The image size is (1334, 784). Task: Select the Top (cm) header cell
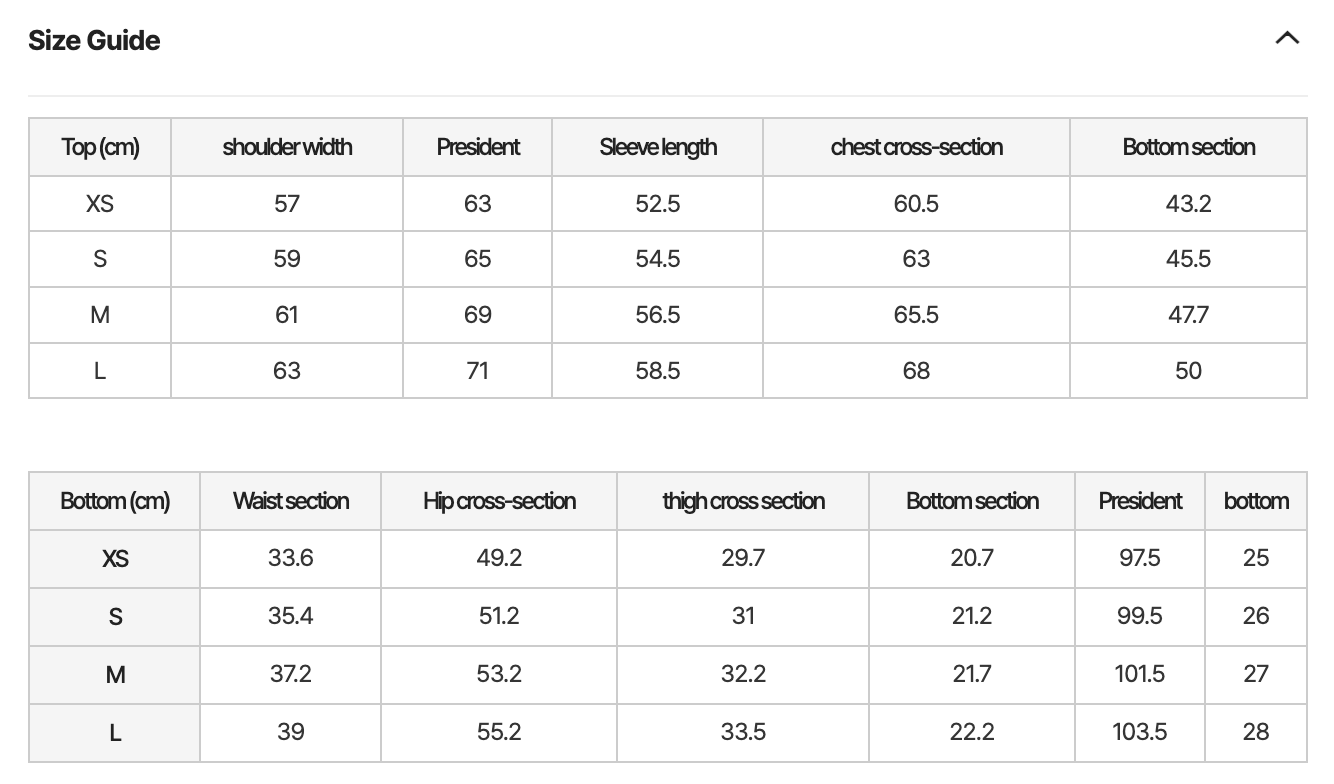click(x=100, y=147)
